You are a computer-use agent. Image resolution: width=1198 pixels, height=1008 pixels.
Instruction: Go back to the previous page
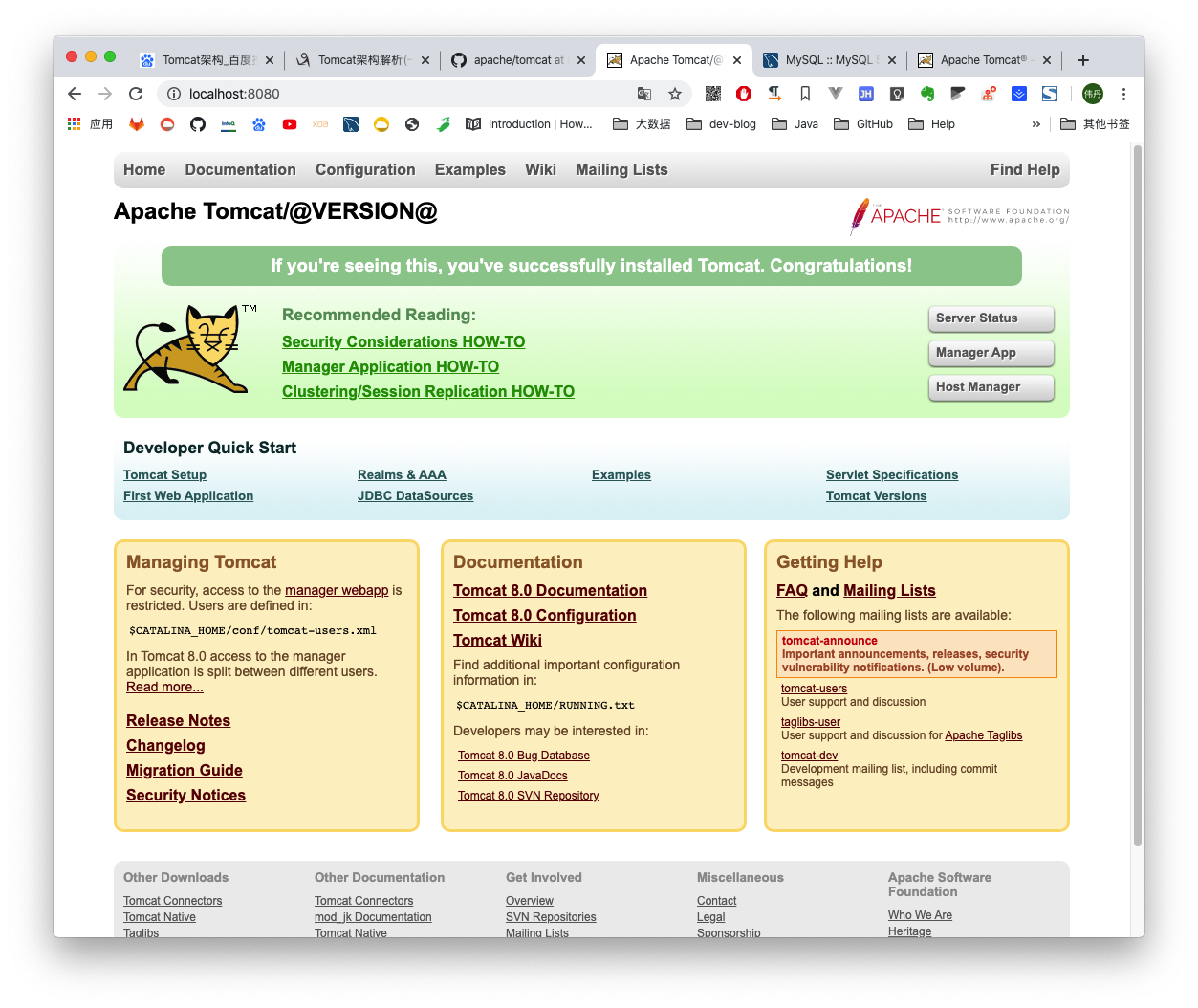pos(75,94)
